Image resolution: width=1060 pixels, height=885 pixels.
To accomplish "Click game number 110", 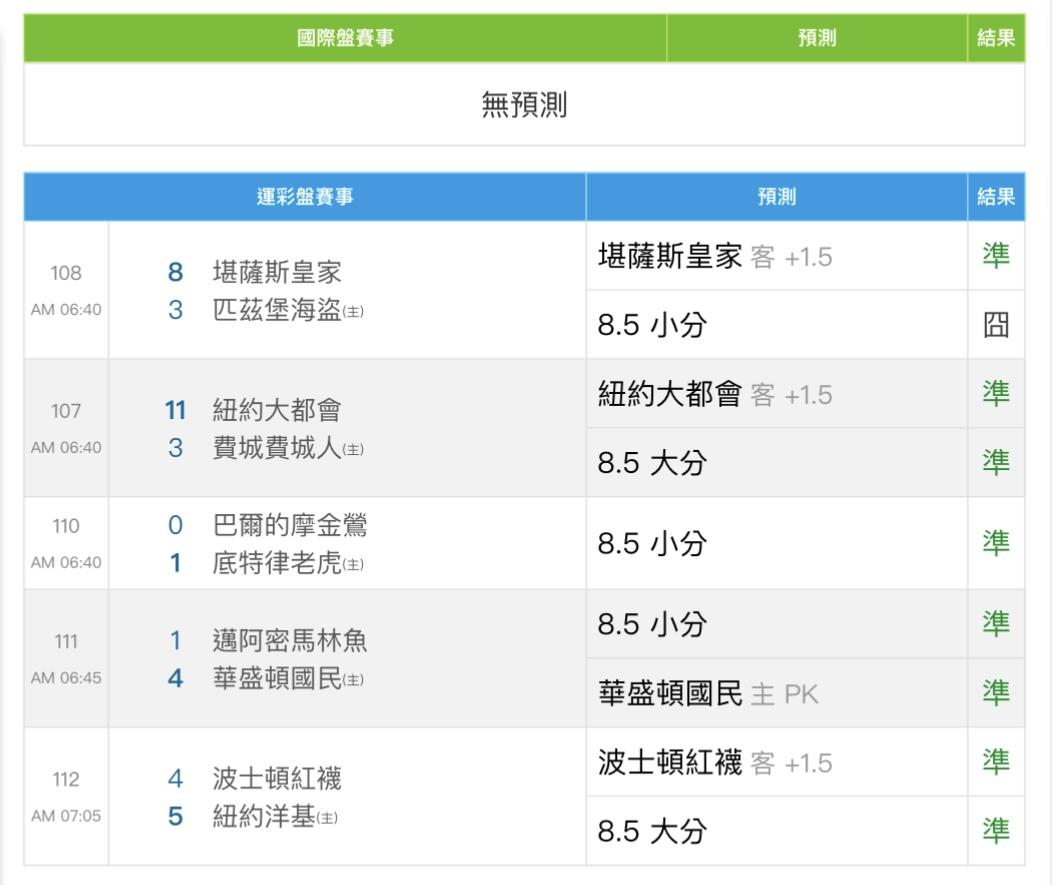I will pos(66,526).
